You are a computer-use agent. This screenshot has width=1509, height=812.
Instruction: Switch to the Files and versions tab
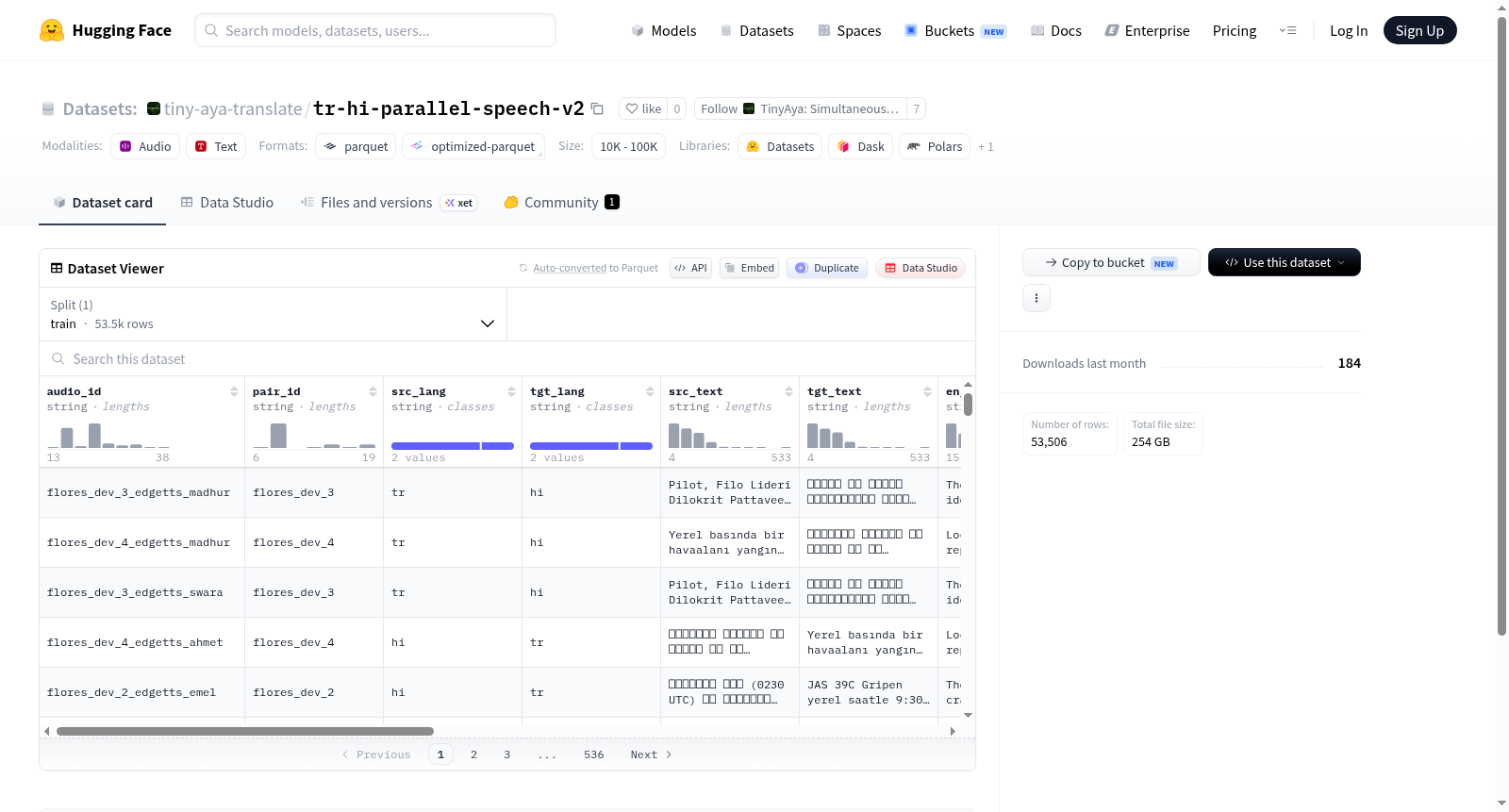click(x=389, y=202)
